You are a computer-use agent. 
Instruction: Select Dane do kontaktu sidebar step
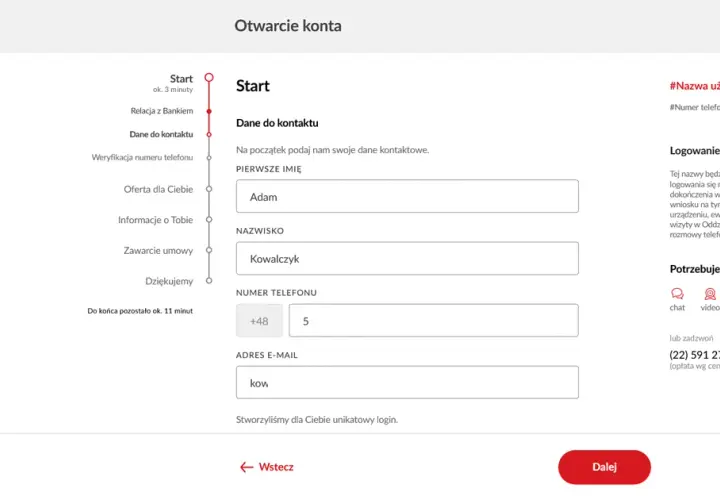(161, 134)
